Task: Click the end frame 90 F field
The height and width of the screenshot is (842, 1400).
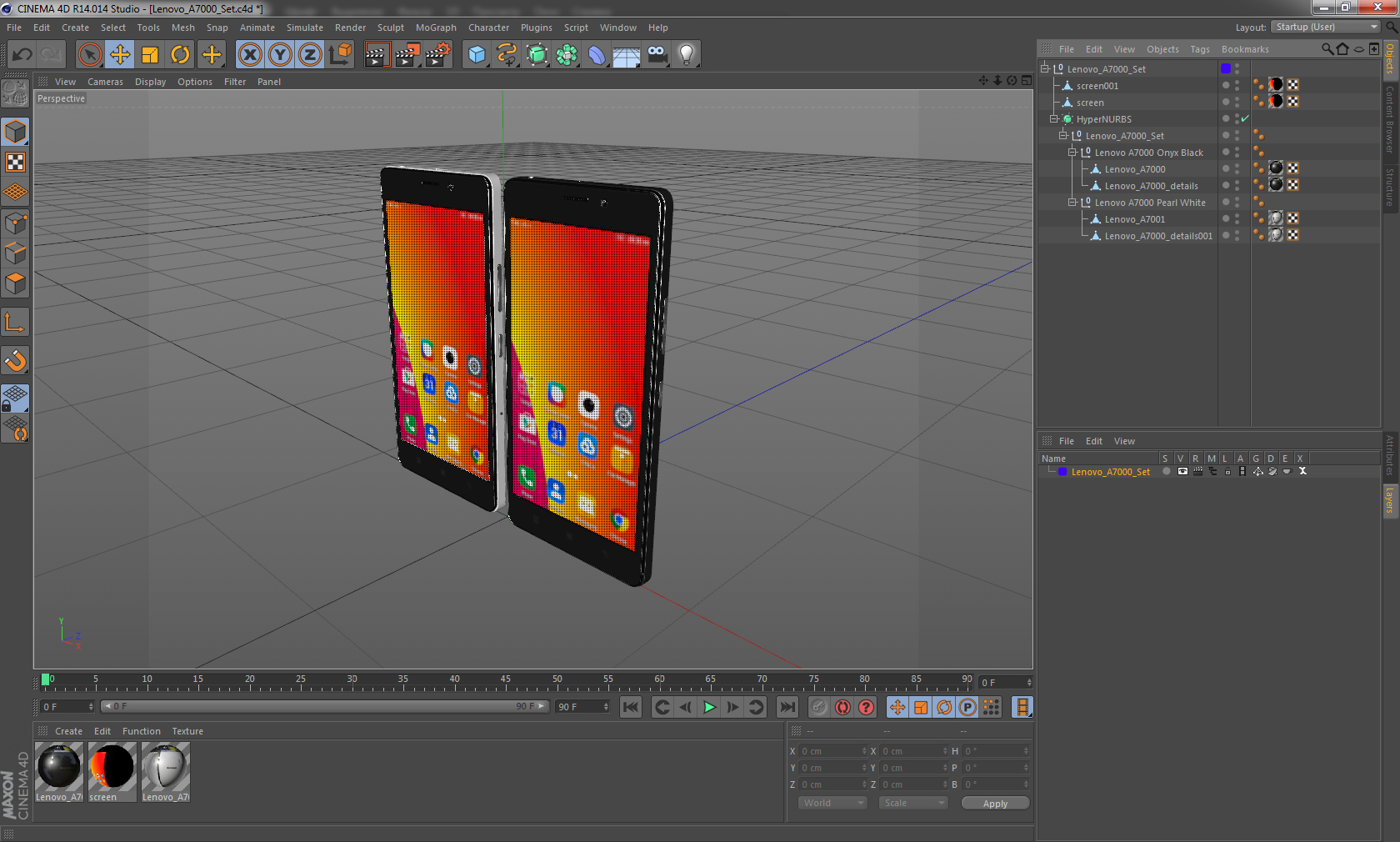Action: (582, 707)
